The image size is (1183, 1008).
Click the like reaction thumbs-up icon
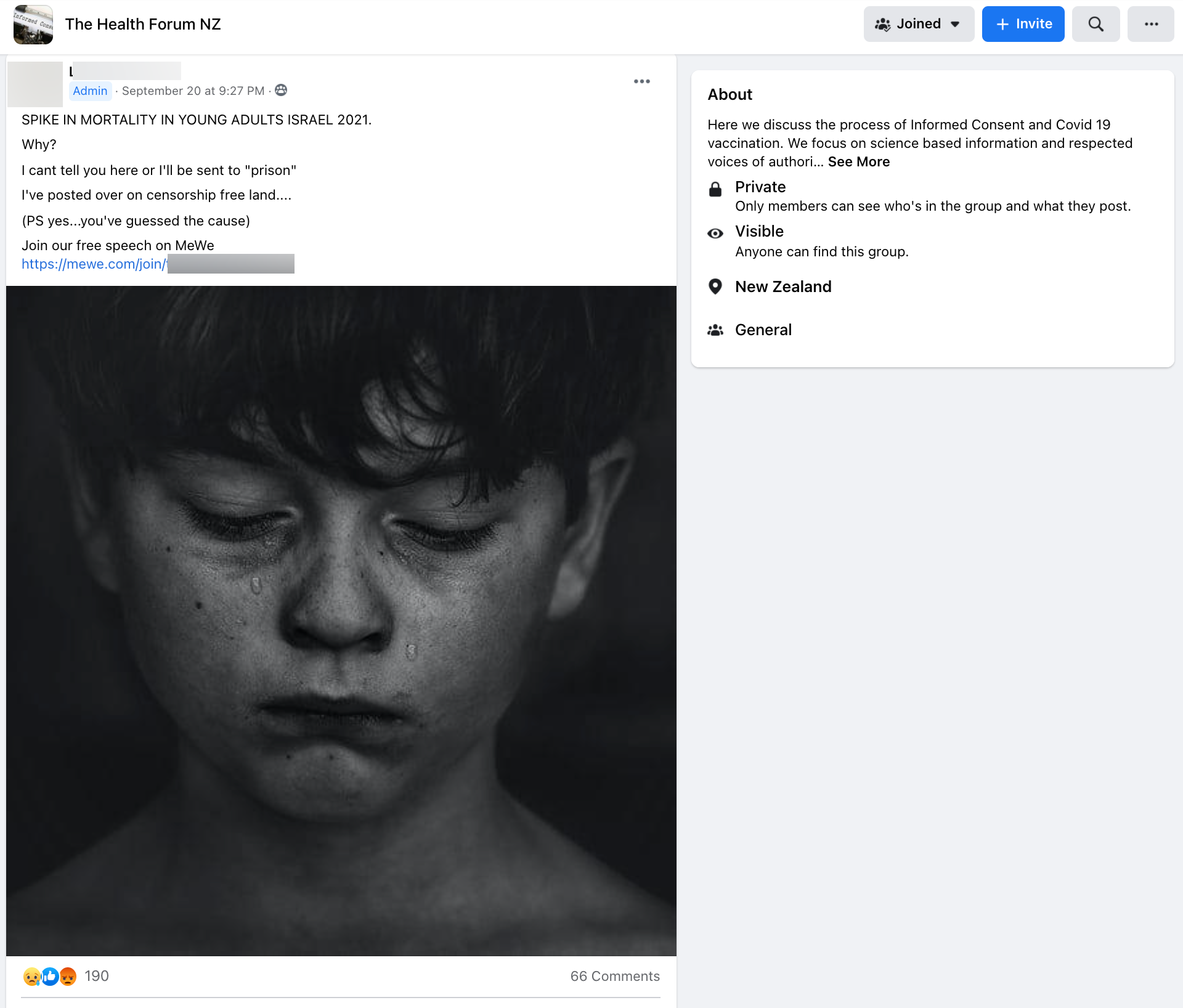[x=50, y=976]
